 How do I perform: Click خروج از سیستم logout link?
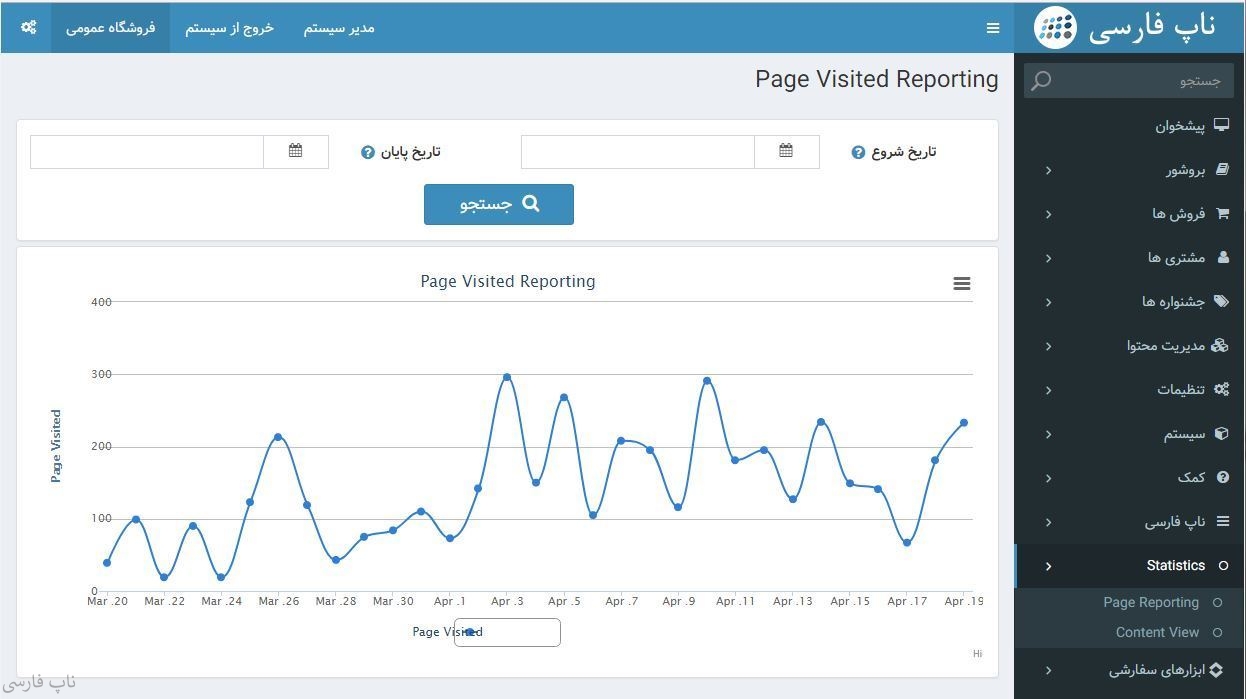pyautogui.click(x=229, y=28)
